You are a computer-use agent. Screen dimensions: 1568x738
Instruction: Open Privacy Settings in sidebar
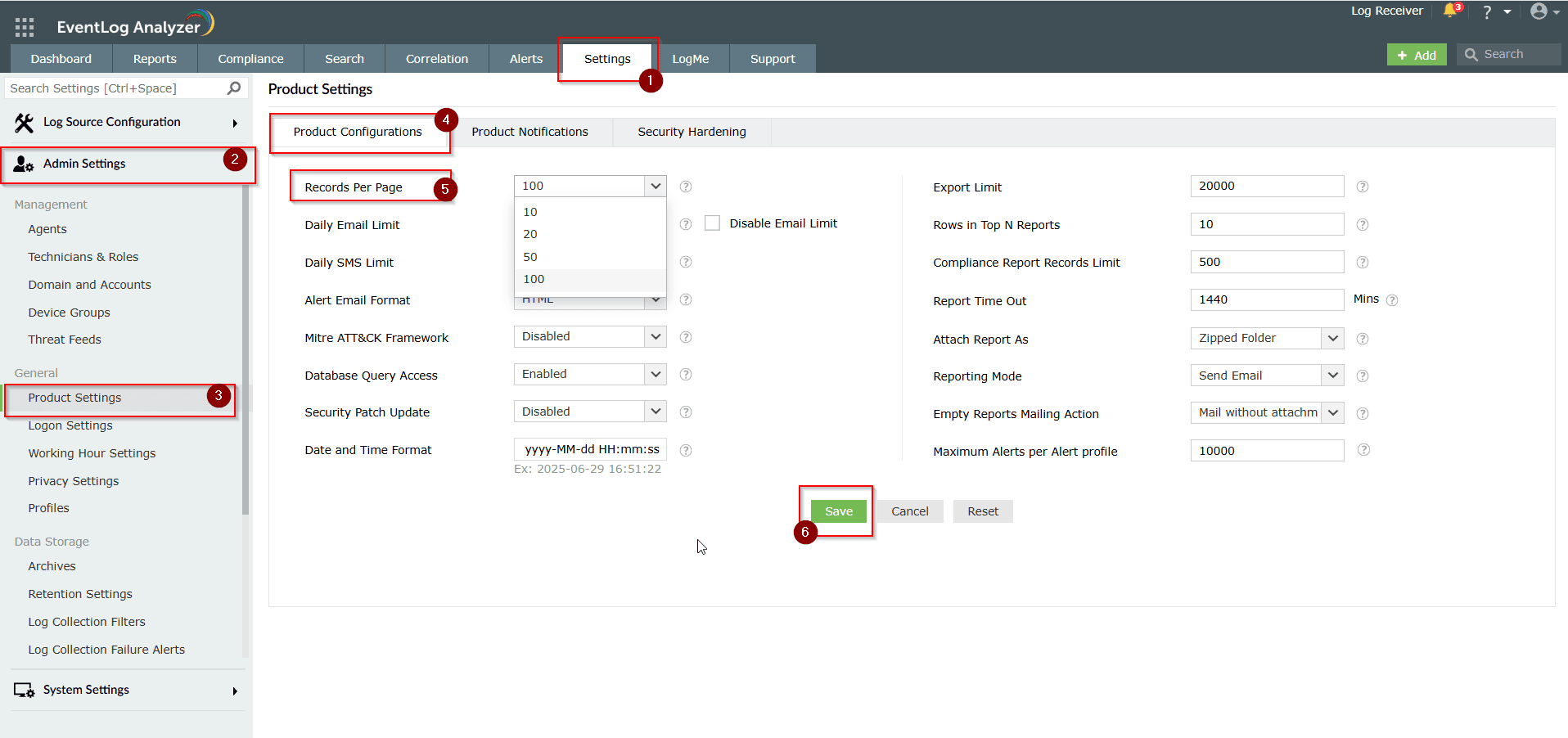[74, 481]
